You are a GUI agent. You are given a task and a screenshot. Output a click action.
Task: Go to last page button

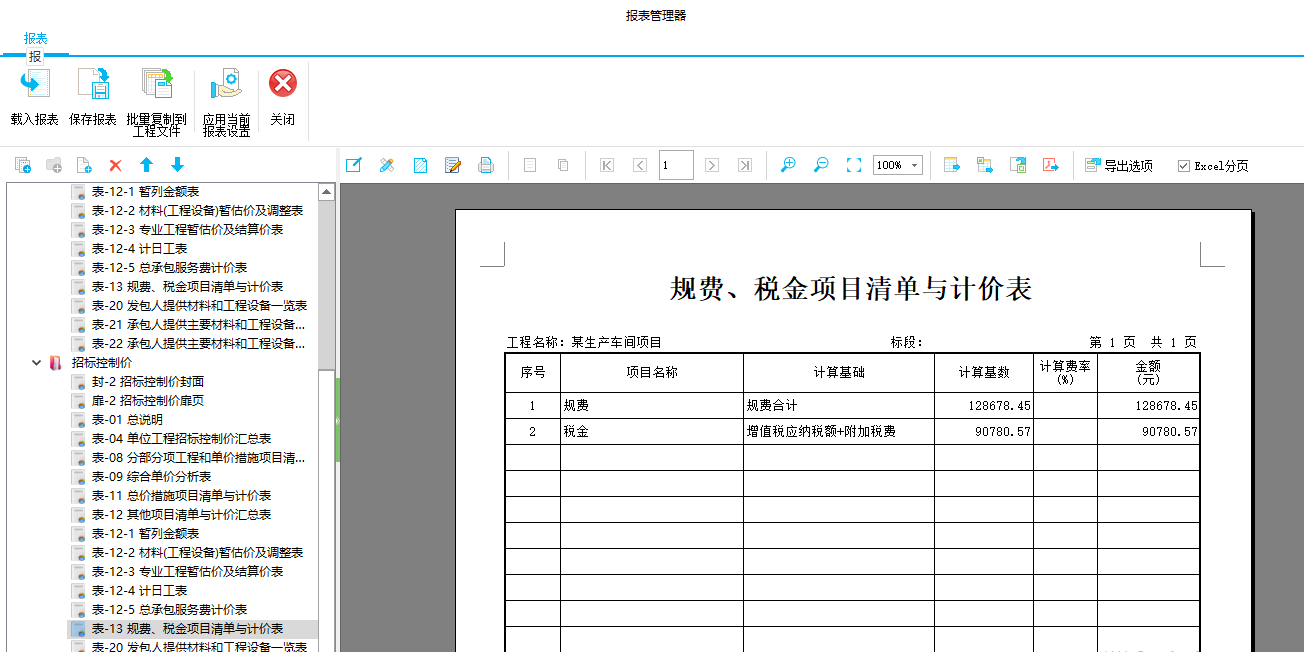click(x=745, y=165)
